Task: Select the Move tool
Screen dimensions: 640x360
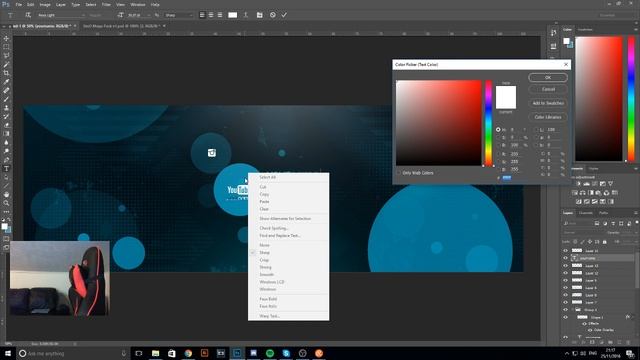Action: [x=6, y=38]
